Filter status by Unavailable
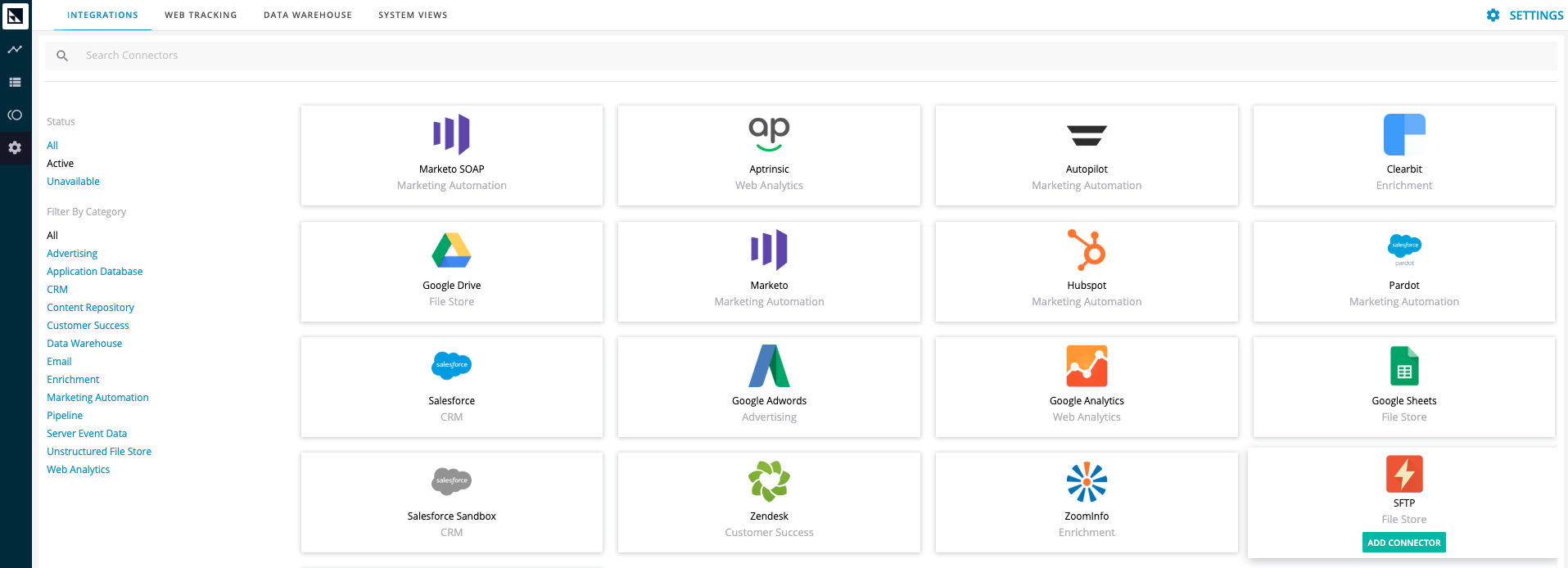This screenshot has height=568, width=1568. 73,182
